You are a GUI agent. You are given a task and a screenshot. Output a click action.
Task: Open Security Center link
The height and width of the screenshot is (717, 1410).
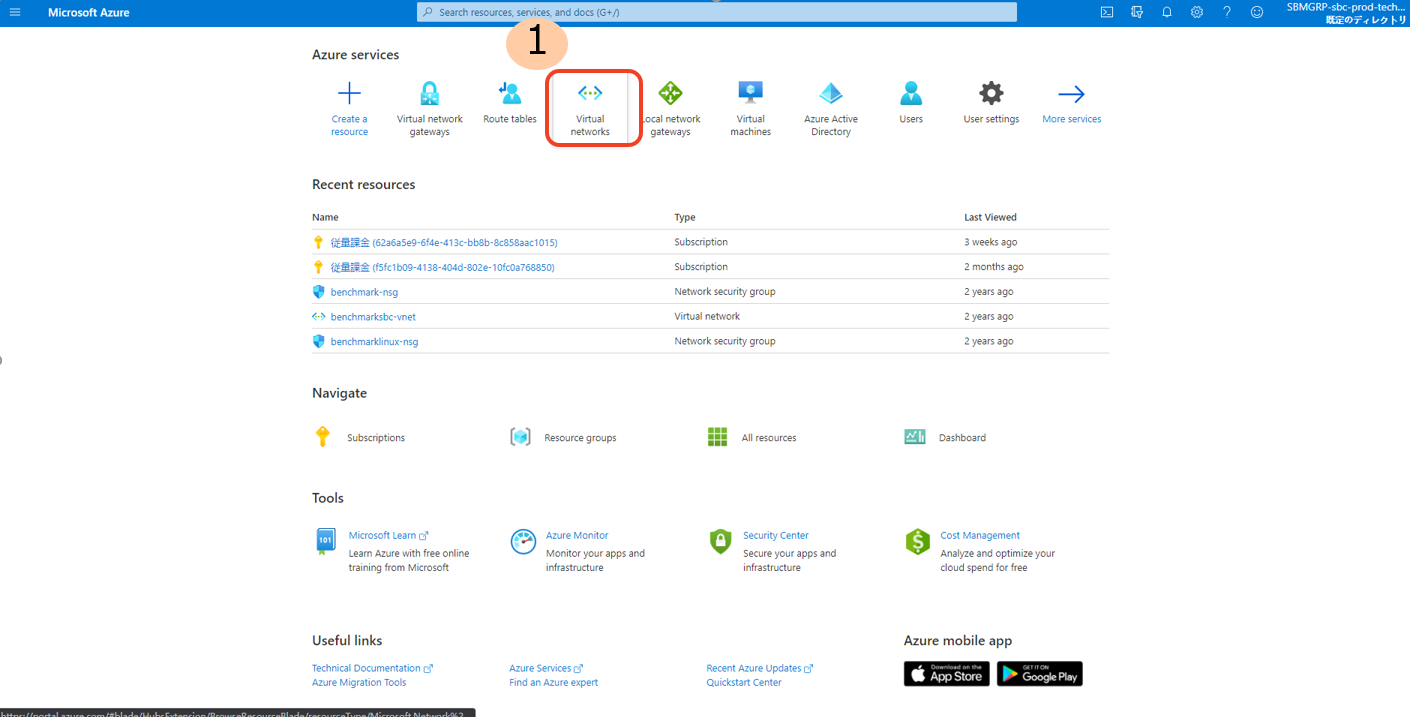[x=776, y=535]
